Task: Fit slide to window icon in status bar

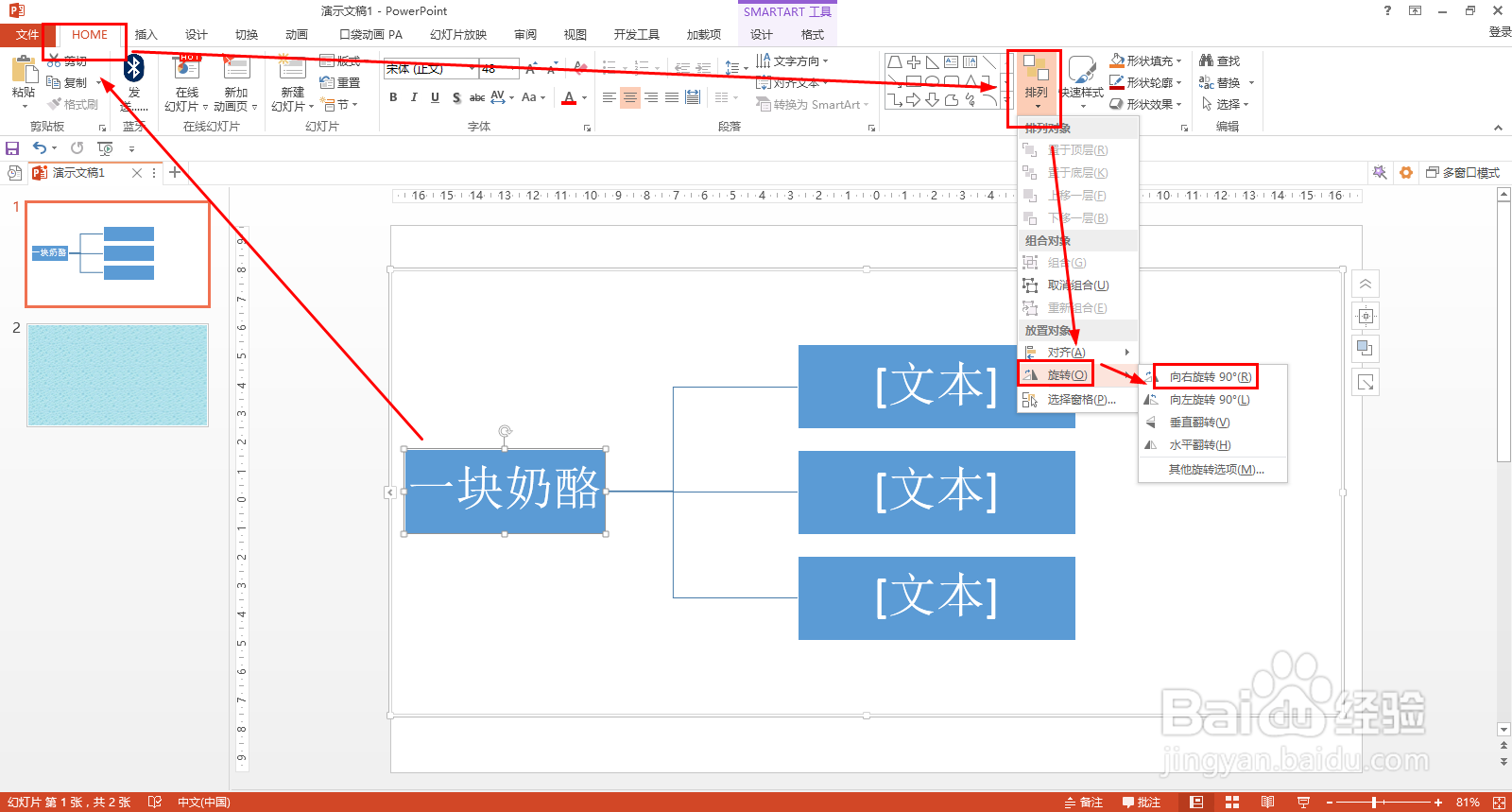Action: (x=1499, y=803)
